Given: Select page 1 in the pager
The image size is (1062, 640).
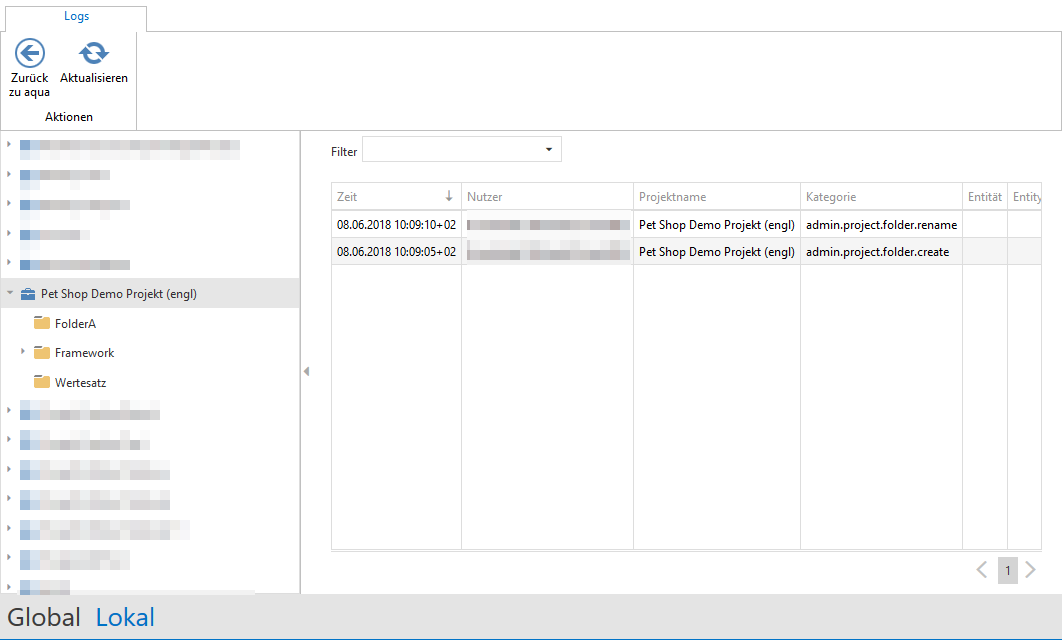Looking at the screenshot, I should click(1007, 571).
